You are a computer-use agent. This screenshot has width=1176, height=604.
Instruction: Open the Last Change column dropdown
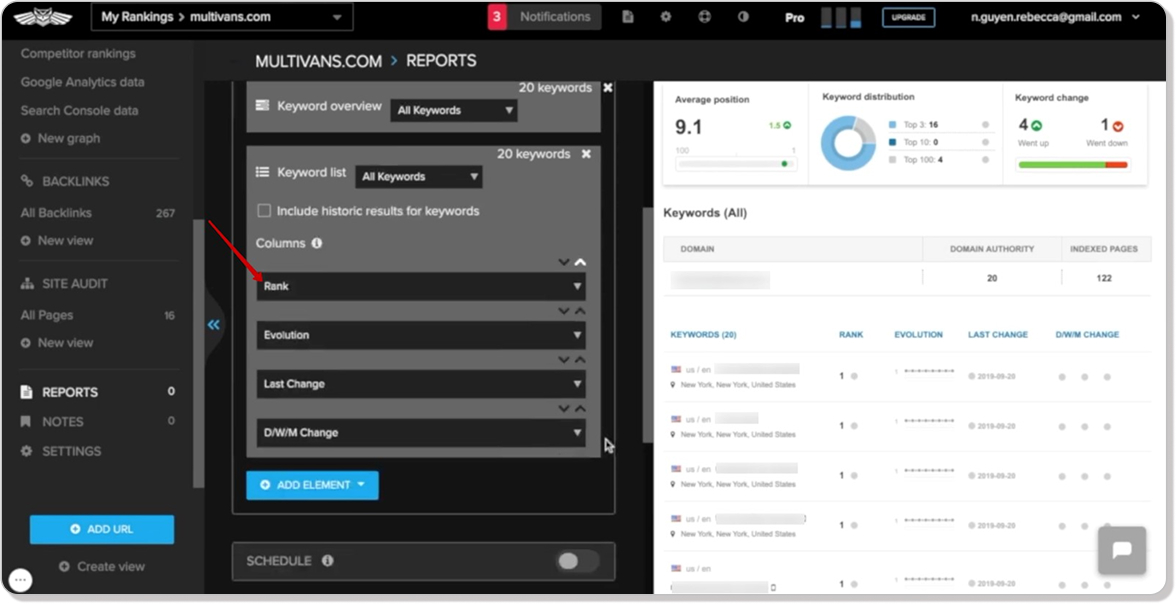(x=421, y=383)
